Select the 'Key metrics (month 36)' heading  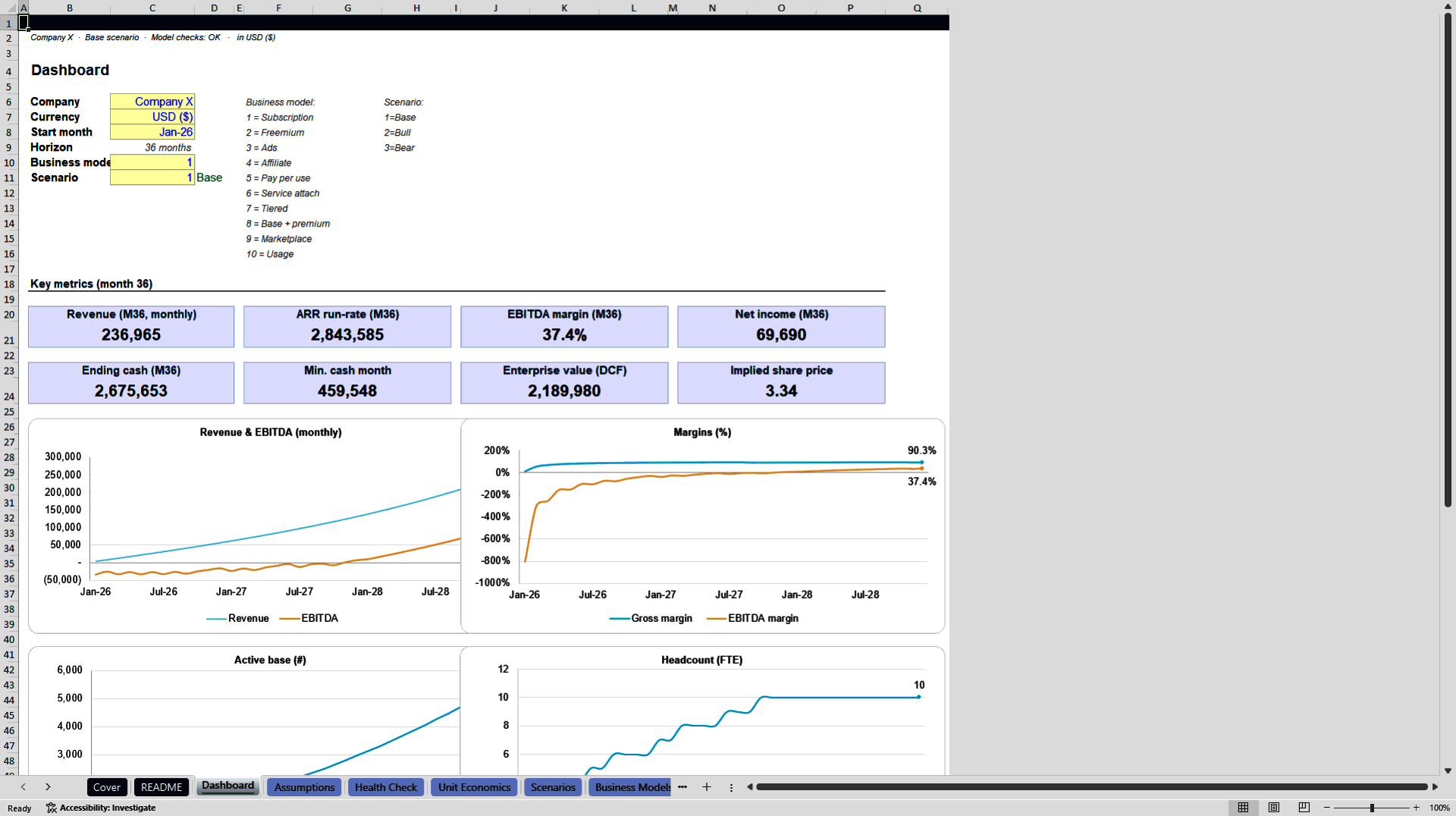[91, 284]
